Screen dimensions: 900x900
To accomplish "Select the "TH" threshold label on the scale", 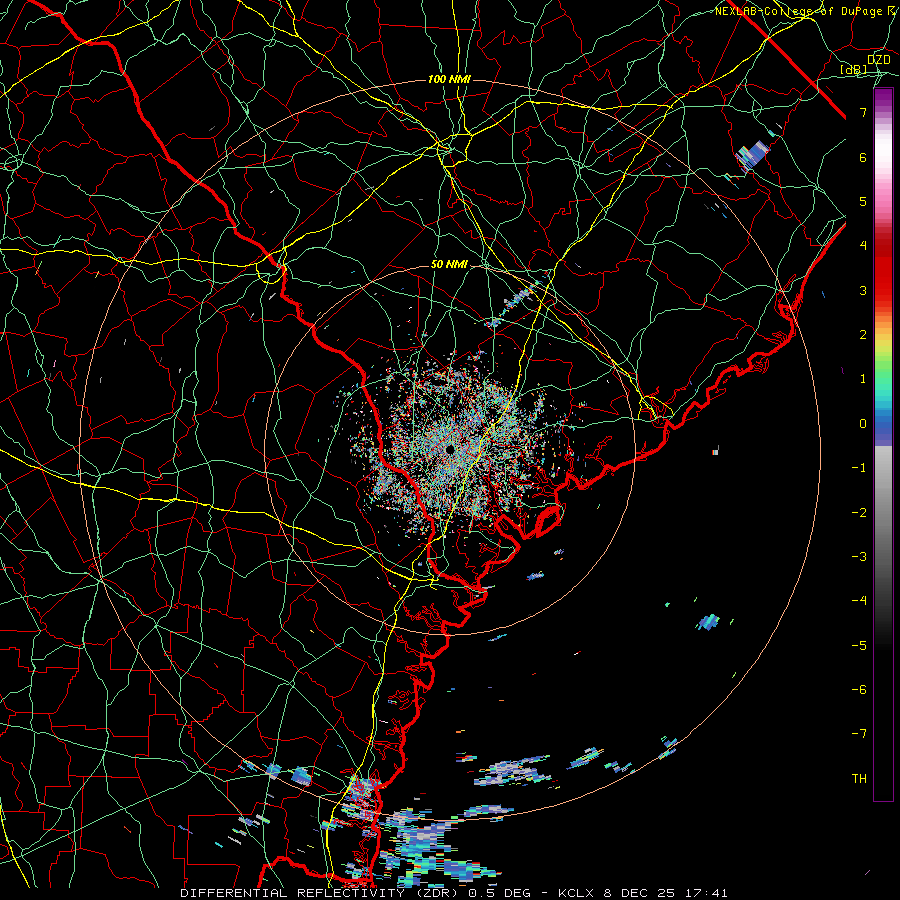I will [x=859, y=779].
